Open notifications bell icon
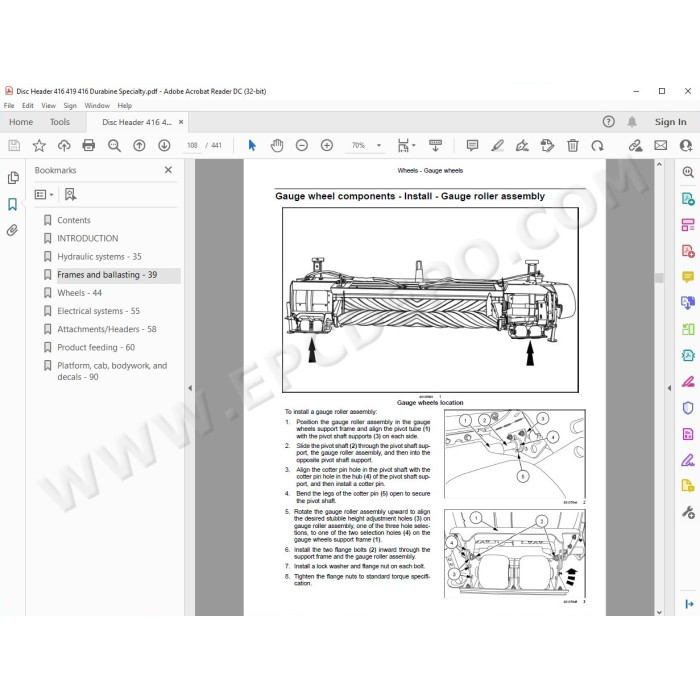Screen dimensions: 700x700 (632, 122)
